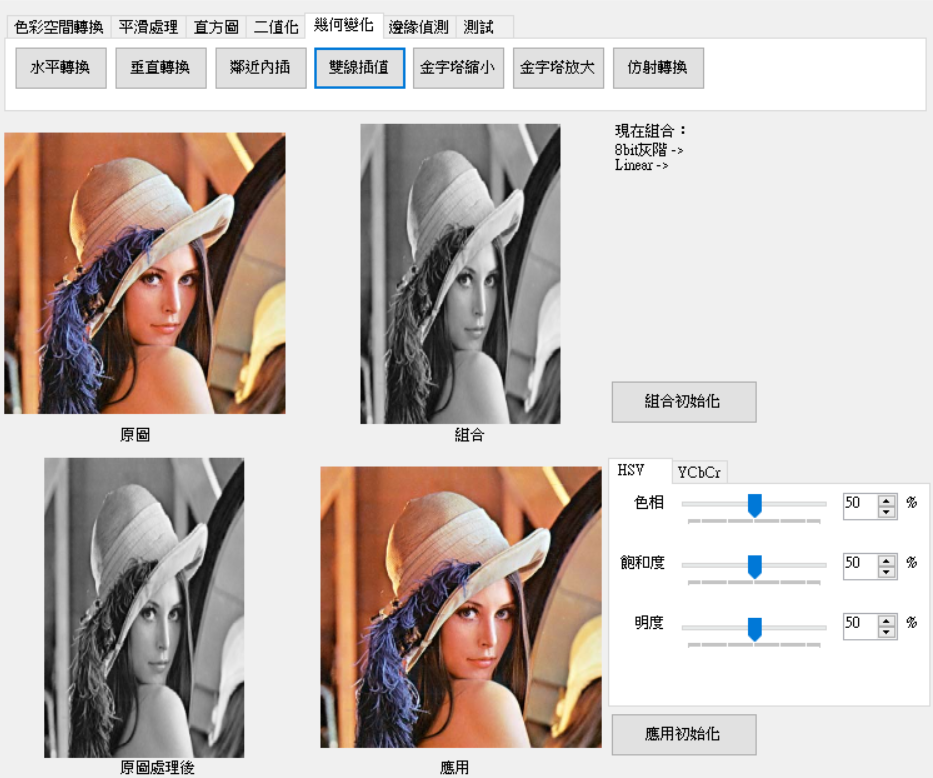Increase 色相 value with up arrow
This screenshot has height=778, width=933.
(887, 500)
